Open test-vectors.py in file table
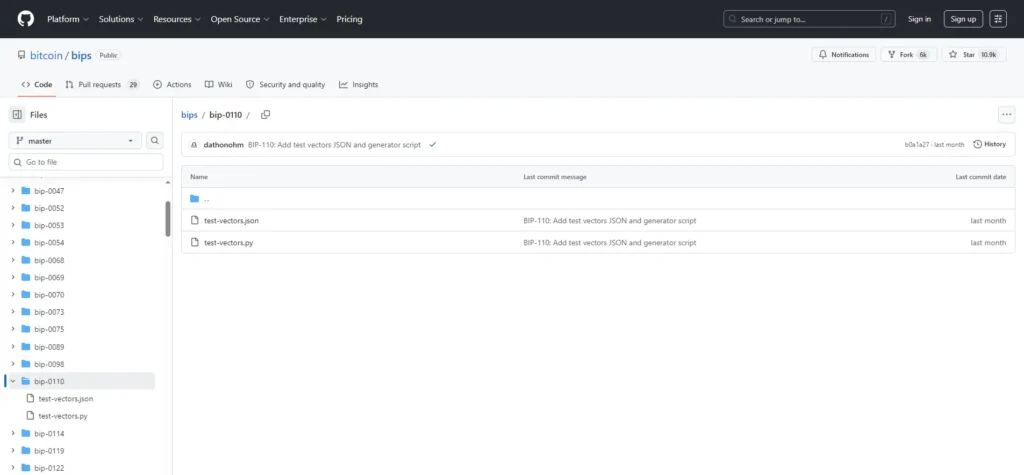Viewport: 1024px width, 475px height. pos(229,242)
